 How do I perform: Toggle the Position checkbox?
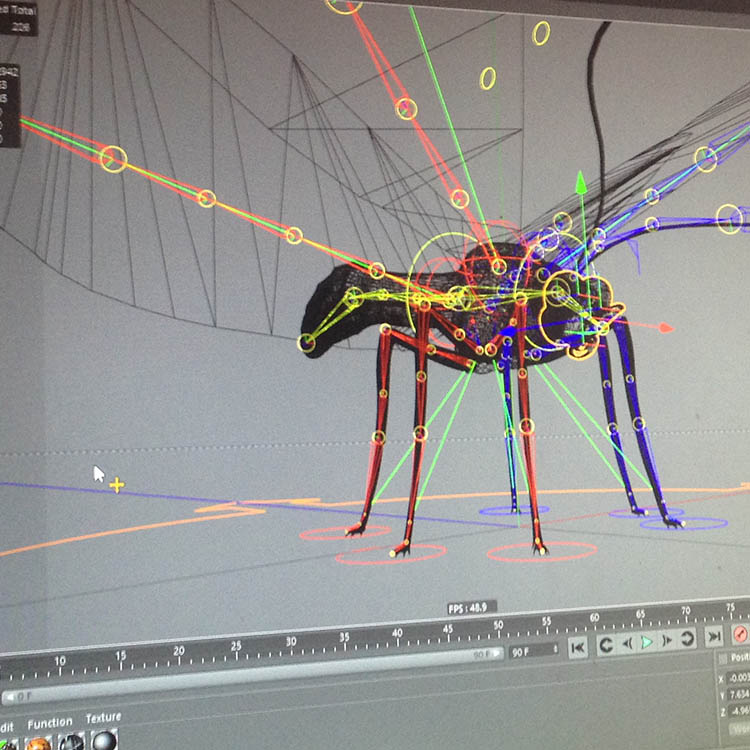pyautogui.click(x=724, y=658)
